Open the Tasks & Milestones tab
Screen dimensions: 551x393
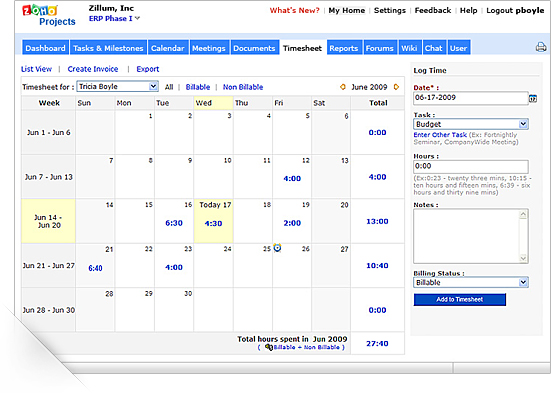coord(108,48)
